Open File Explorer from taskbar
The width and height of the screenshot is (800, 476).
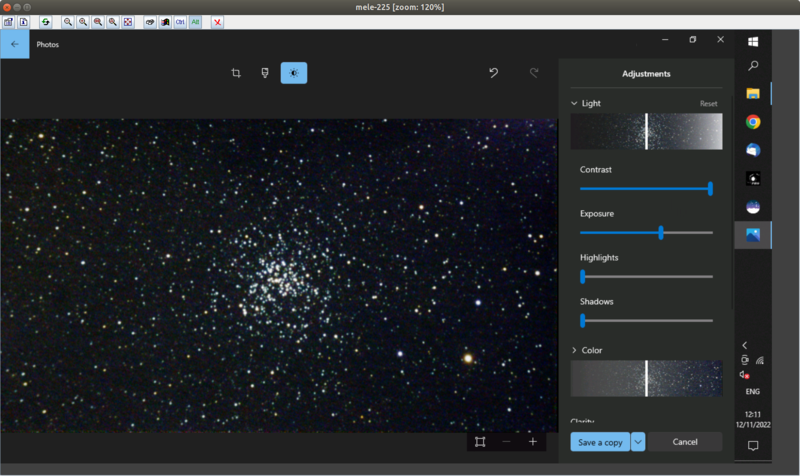pyautogui.click(x=753, y=93)
